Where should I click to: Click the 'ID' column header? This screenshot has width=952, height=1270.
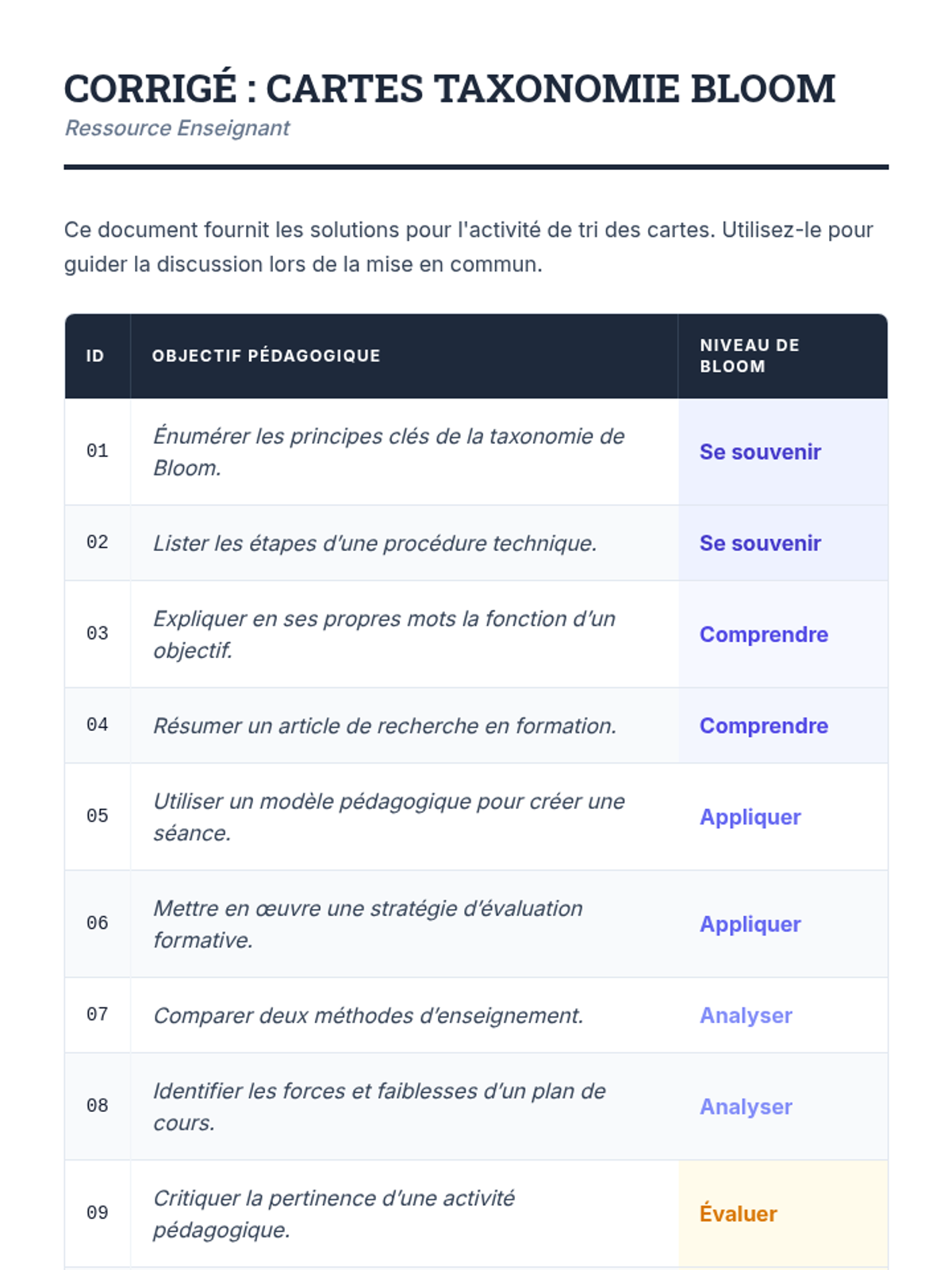95,356
